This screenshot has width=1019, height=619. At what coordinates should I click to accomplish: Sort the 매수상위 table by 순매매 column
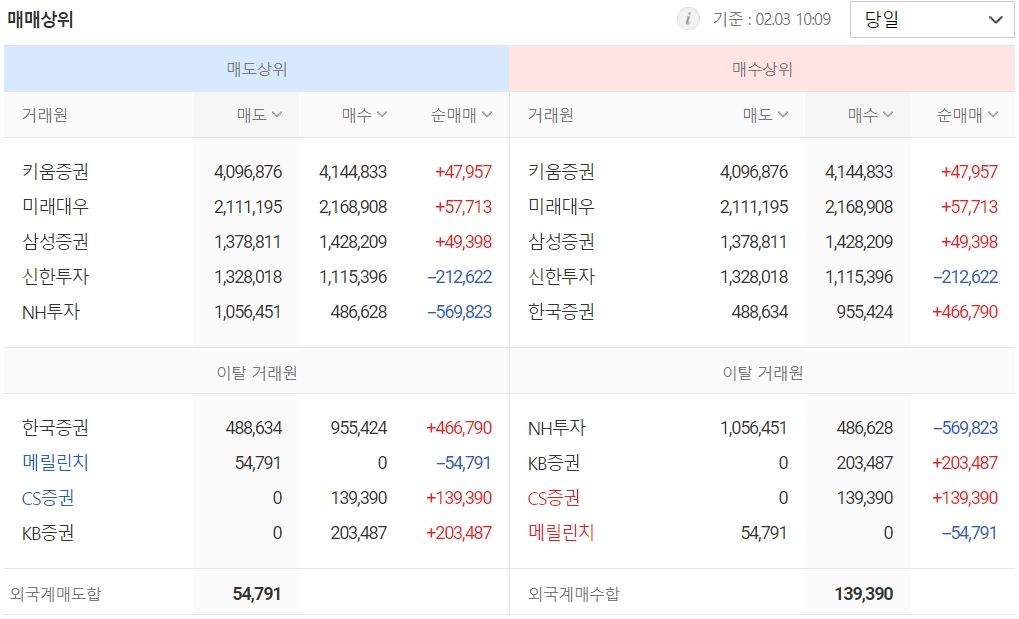click(967, 115)
